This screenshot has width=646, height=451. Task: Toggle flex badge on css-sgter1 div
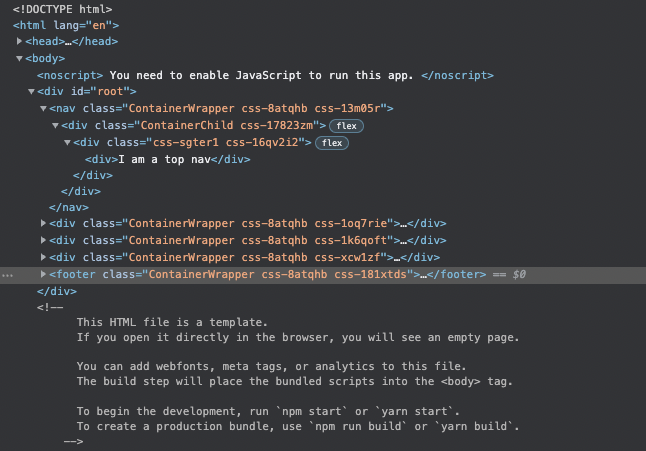[x=332, y=143]
